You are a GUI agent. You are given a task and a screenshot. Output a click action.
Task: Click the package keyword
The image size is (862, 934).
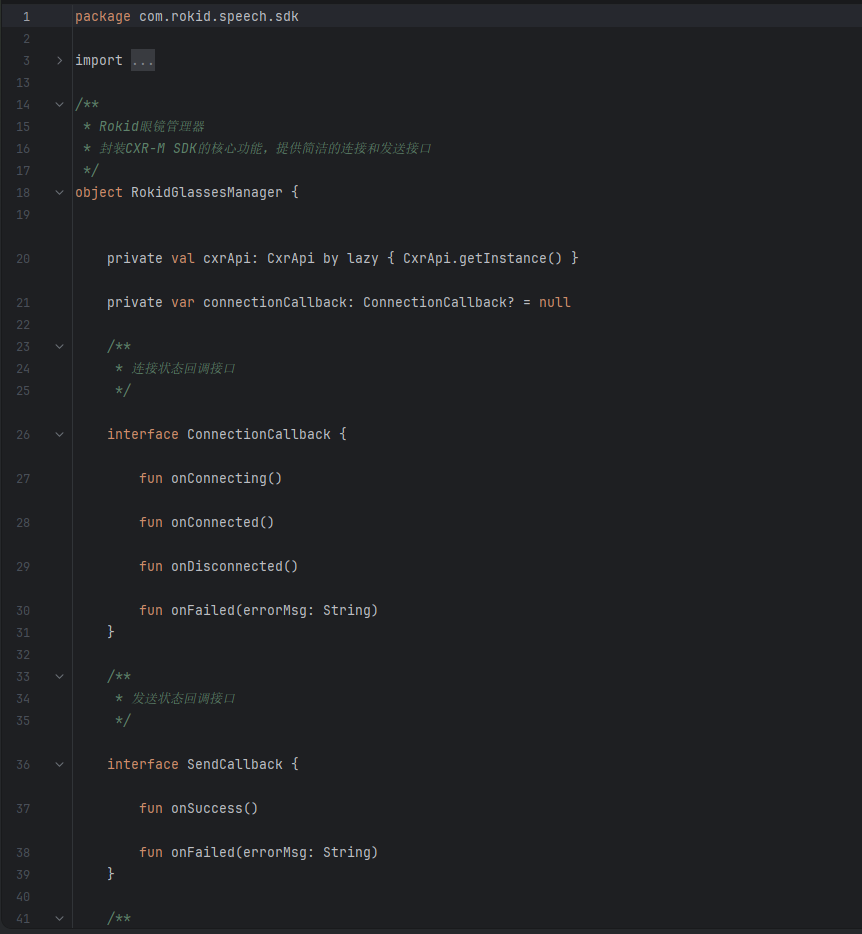(x=102, y=17)
